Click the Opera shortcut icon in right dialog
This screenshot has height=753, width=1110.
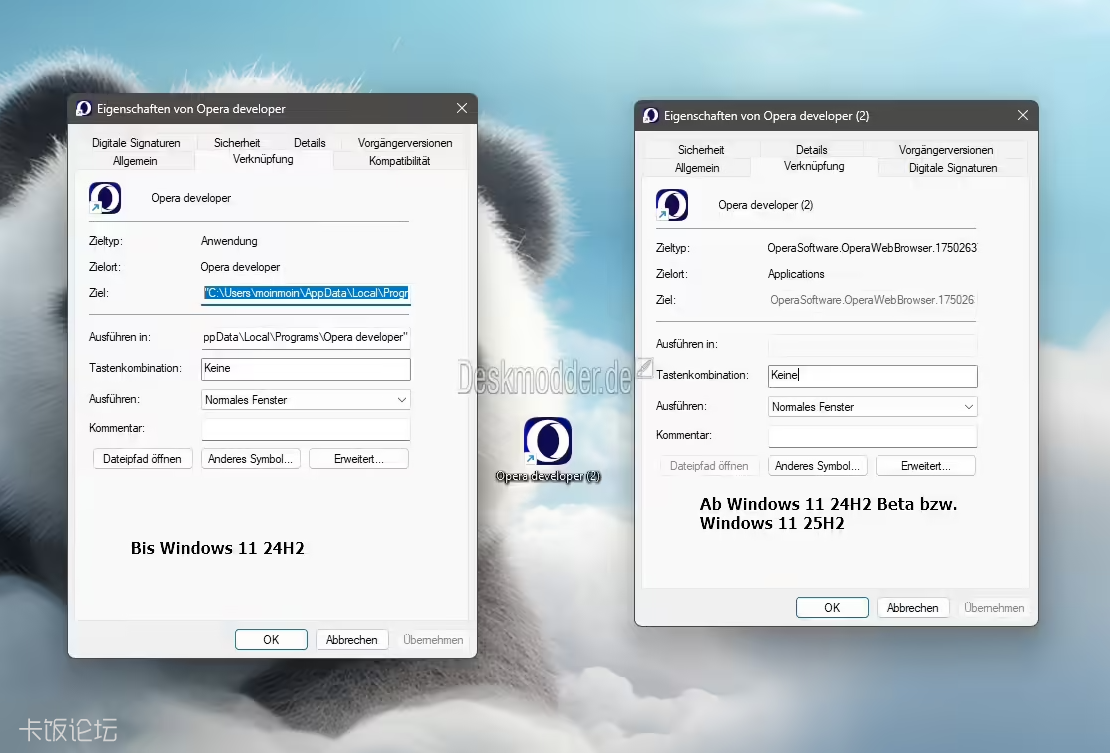point(672,205)
